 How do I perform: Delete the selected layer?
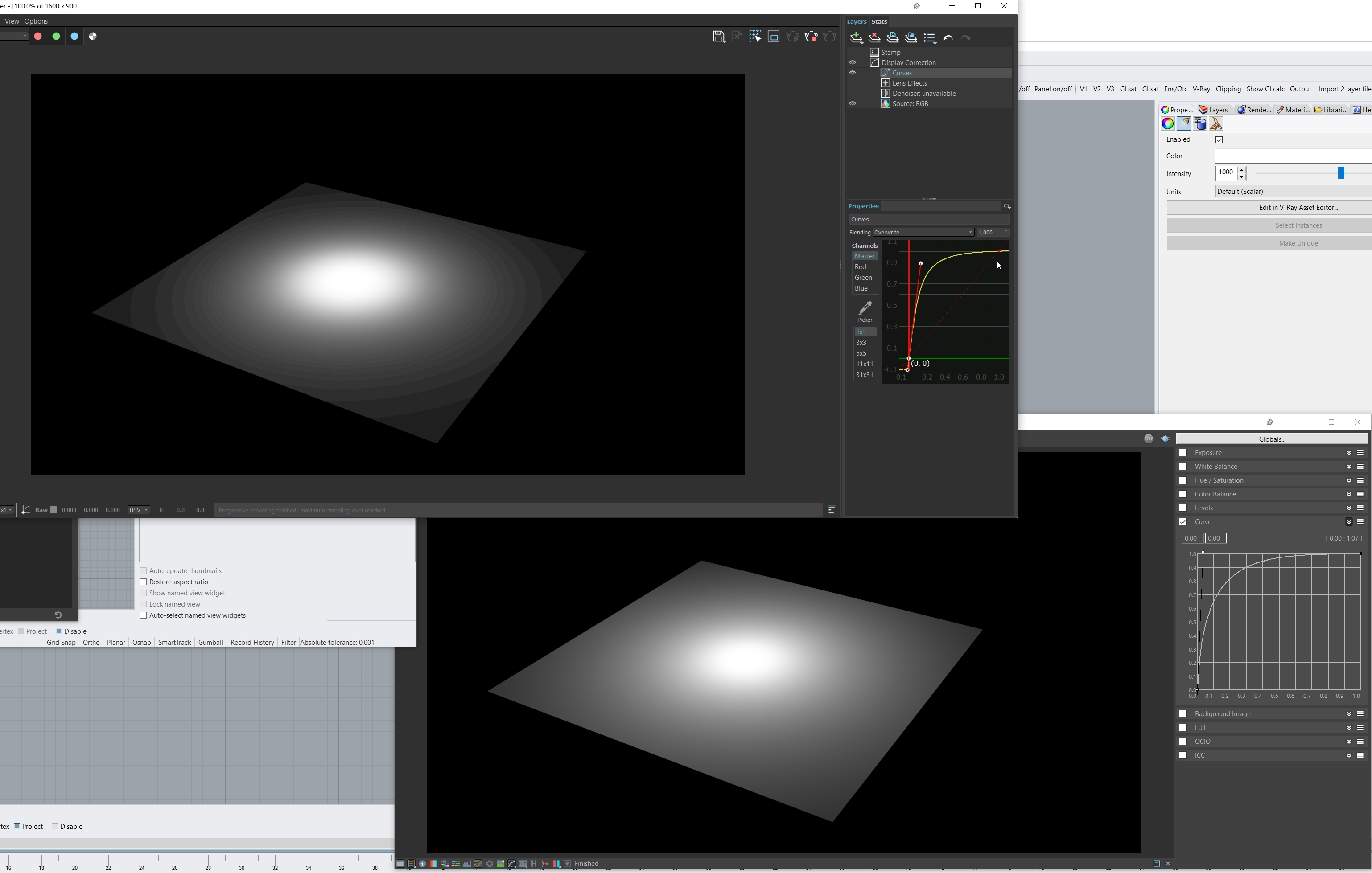click(874, 38)
